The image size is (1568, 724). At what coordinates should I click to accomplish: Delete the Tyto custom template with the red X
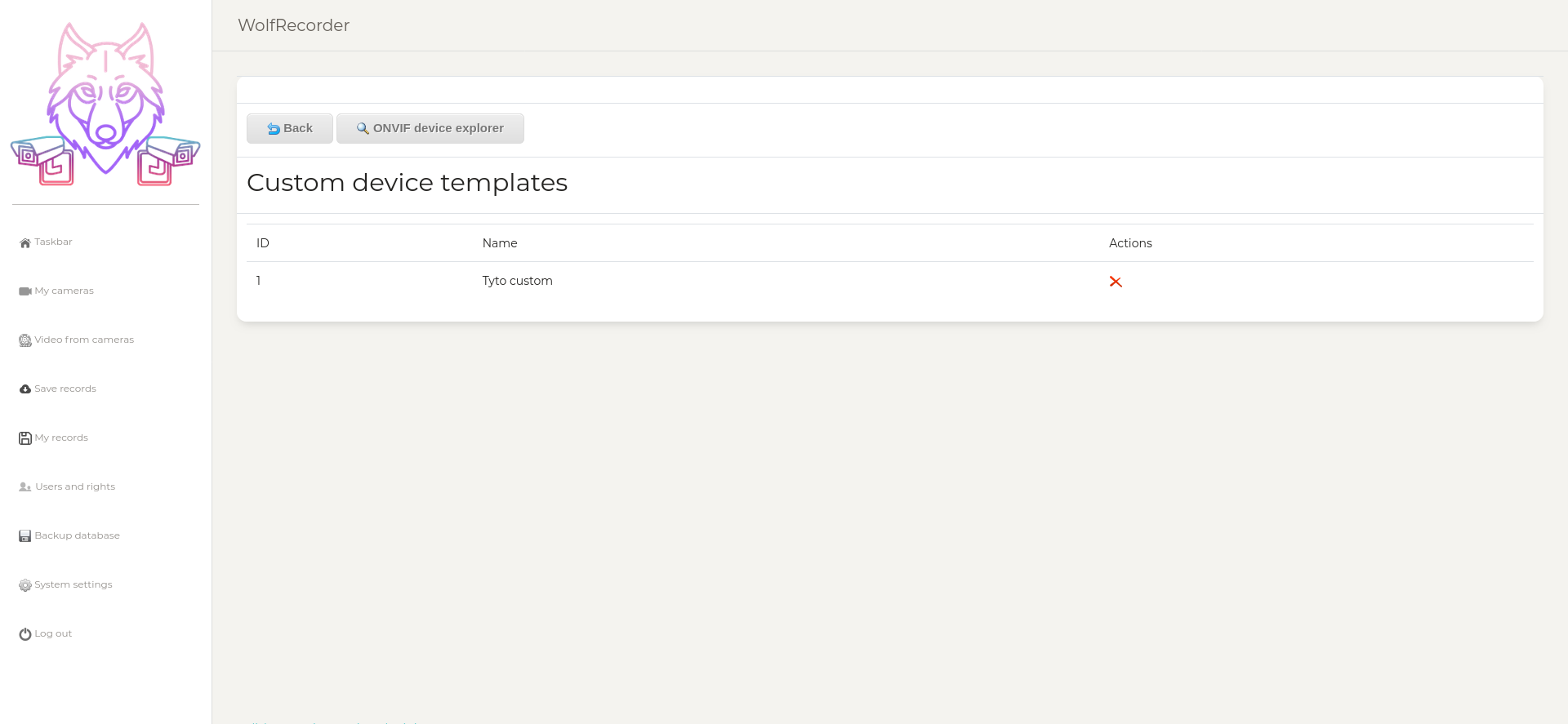click(x=1116, y=282)
